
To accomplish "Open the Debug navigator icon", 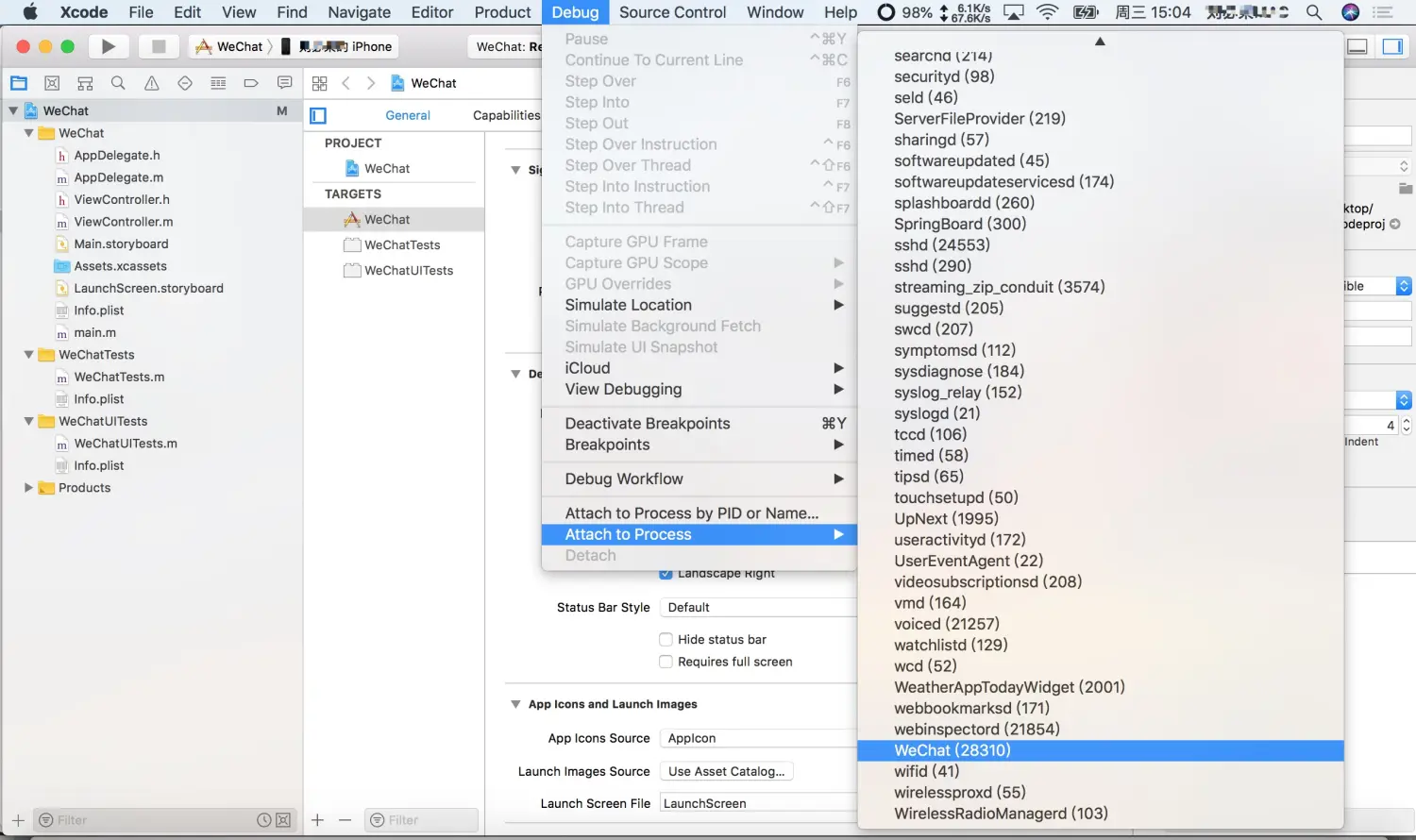I will pos(218,83).
